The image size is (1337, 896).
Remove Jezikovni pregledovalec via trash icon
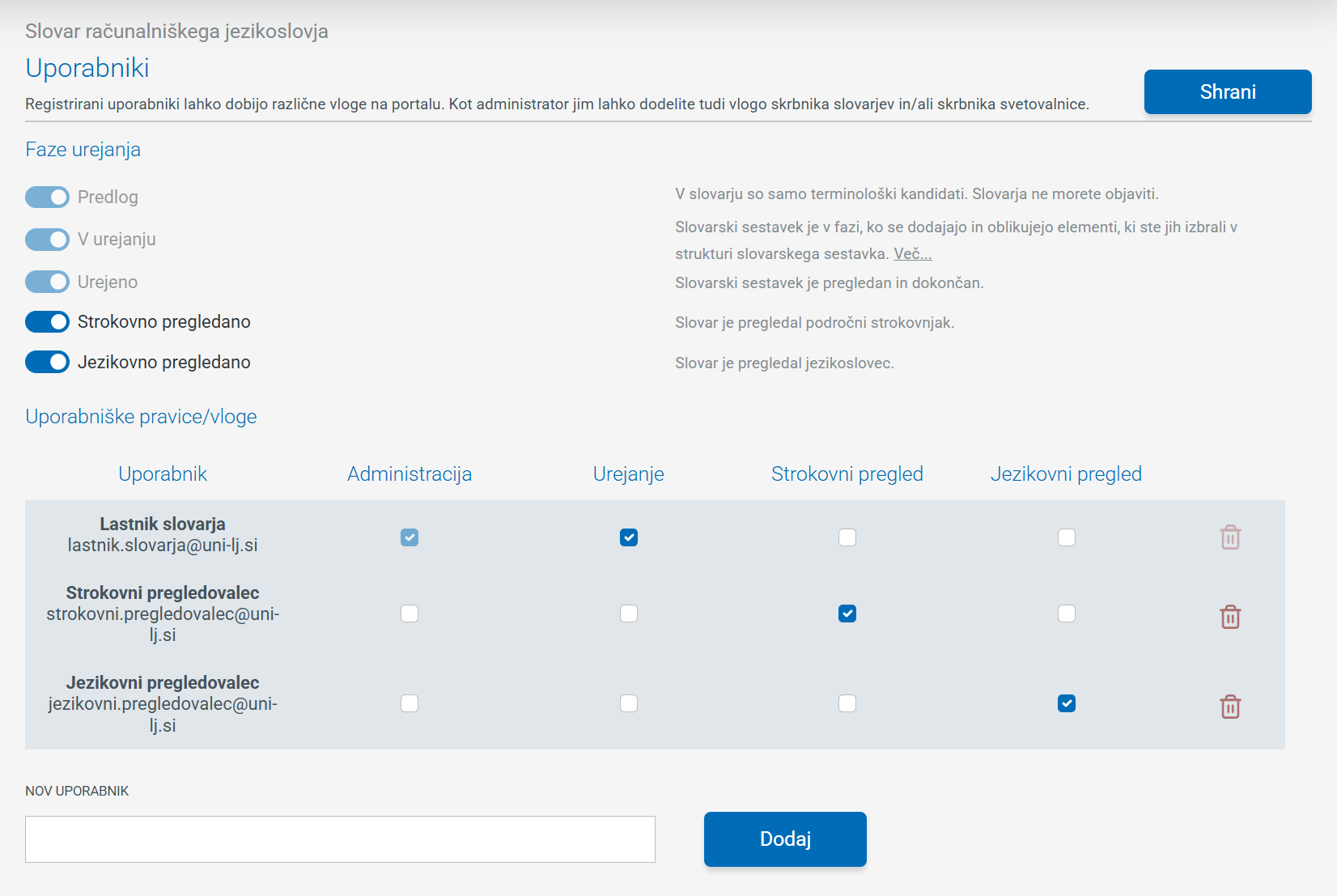click(x=1230, y=707)
